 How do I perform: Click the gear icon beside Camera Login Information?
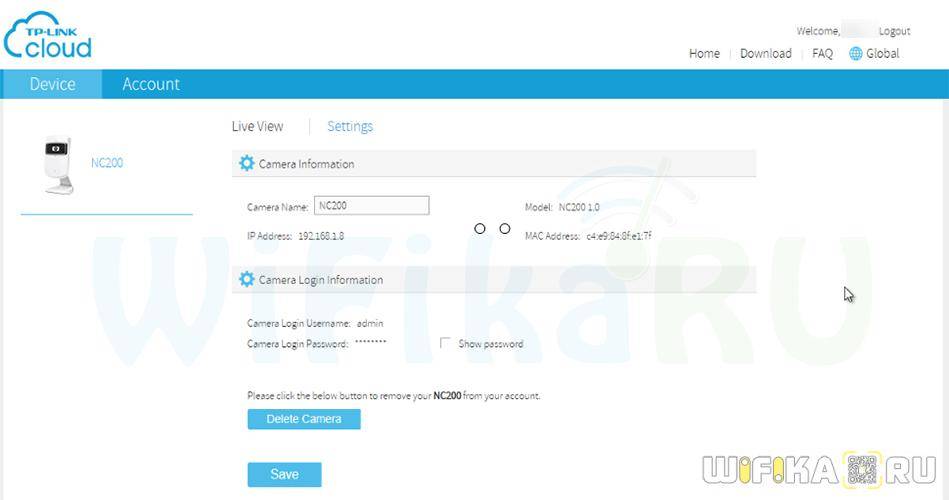(246, 279)
